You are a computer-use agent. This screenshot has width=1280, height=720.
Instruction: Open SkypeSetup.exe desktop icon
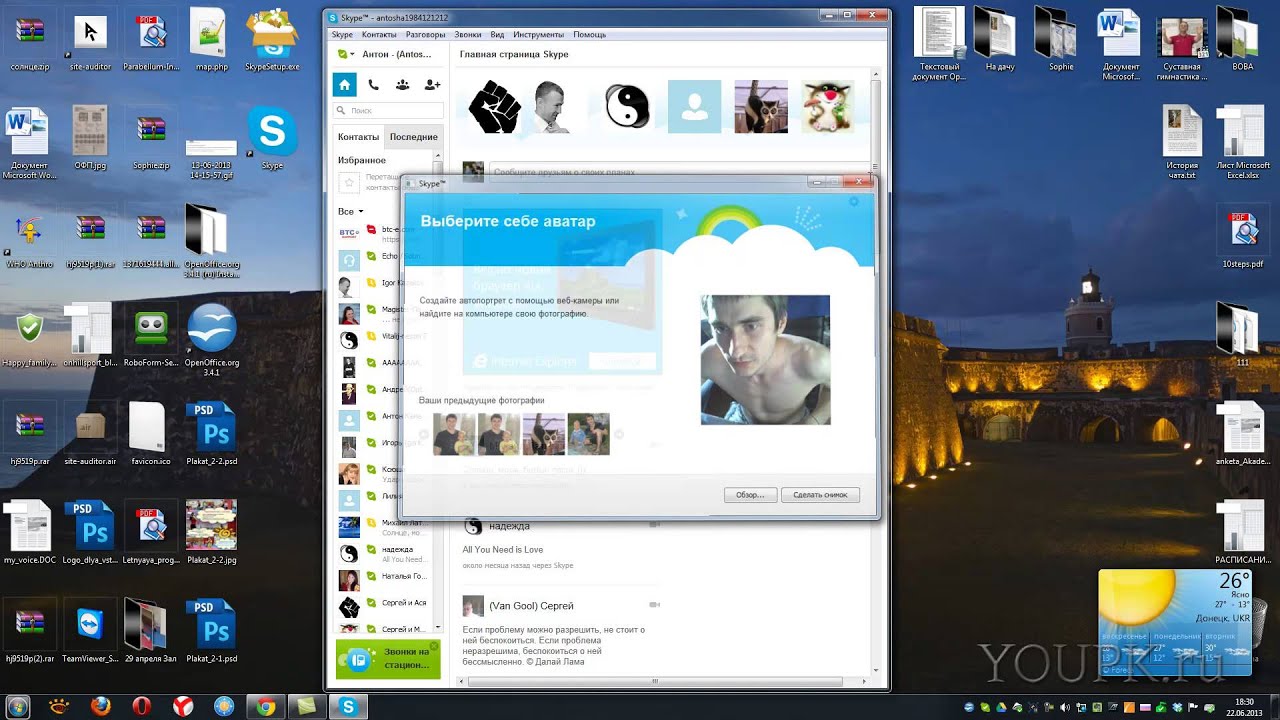(x=272, y=41)
